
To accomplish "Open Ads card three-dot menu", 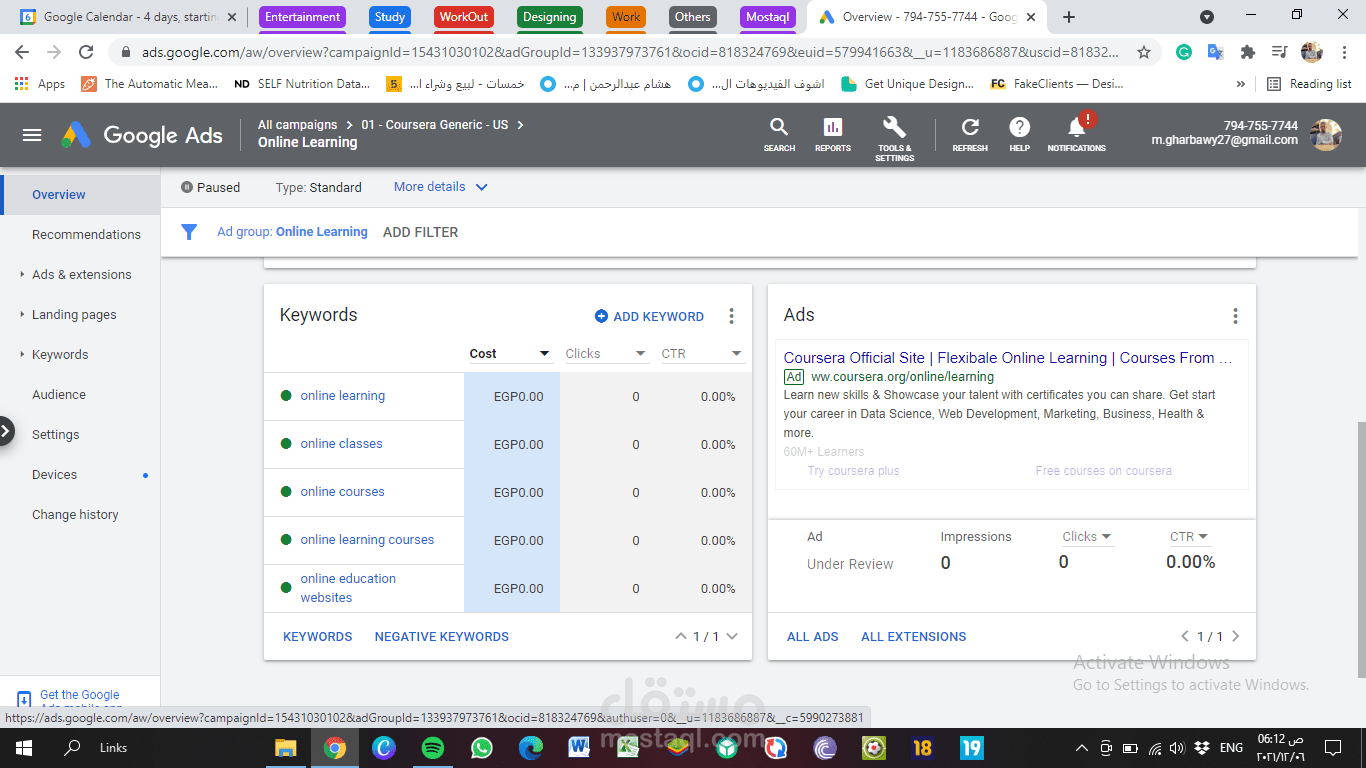I will [1235, 316].
